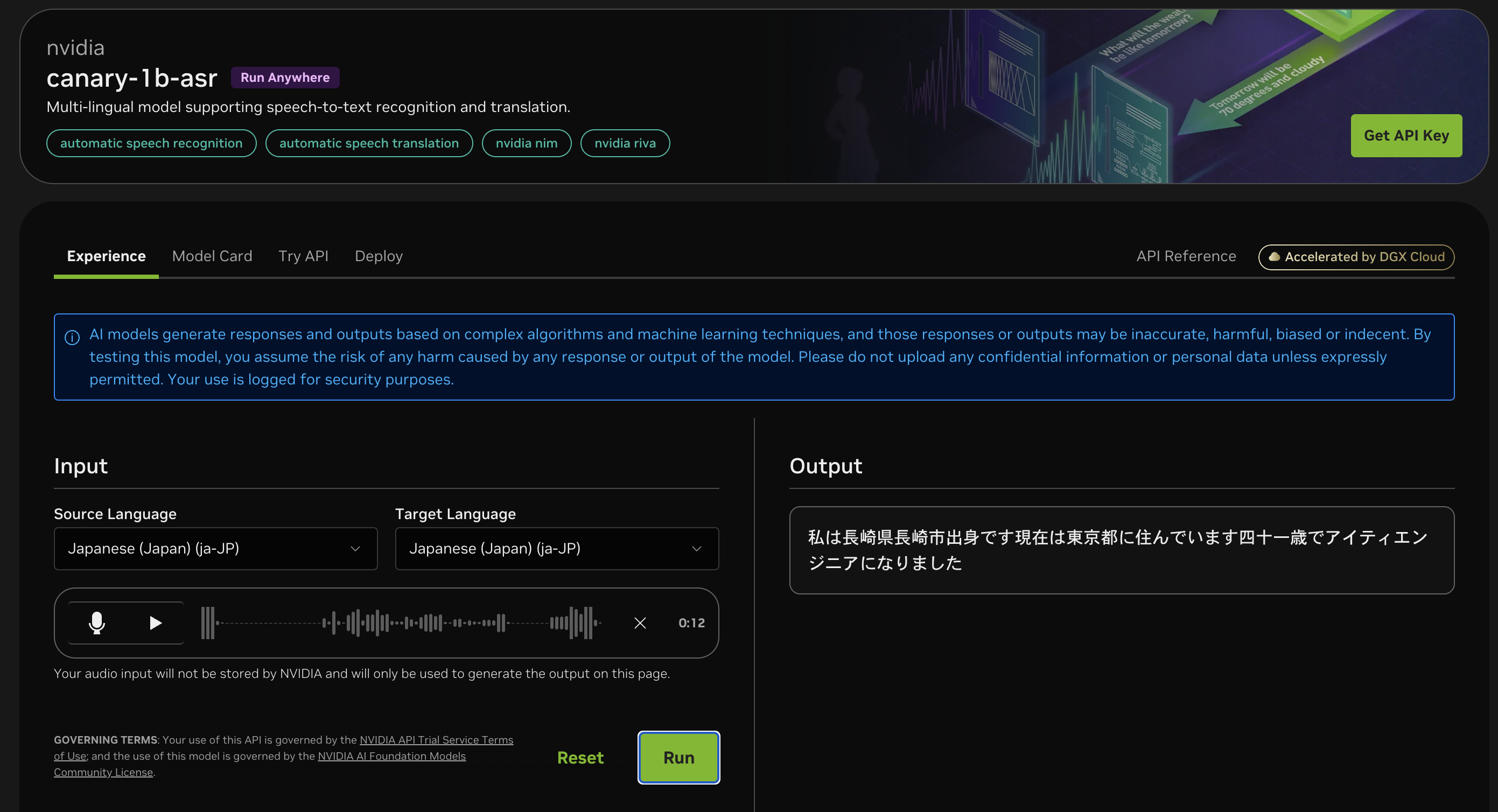This screenshot has width=1498, height=812.
Task: Expand Target Language chevron arrow
Action: (696, 549)
